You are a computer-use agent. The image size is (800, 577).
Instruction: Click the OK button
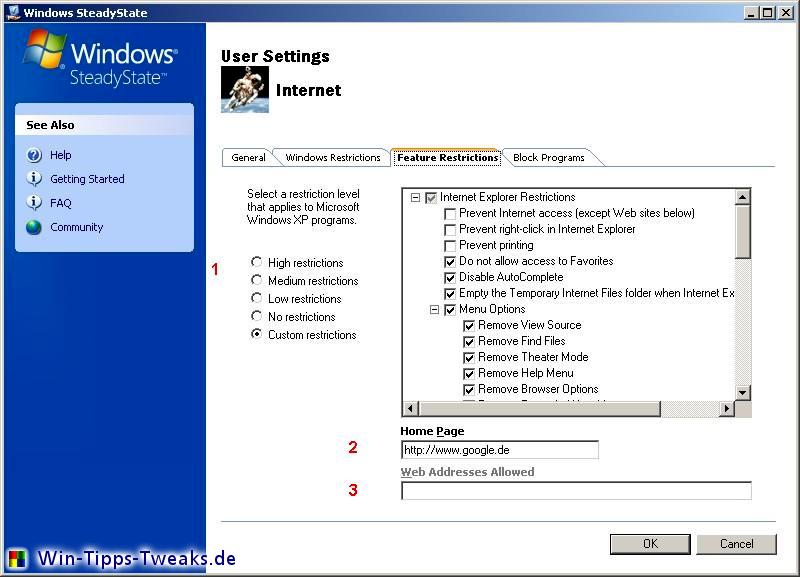click(650, 544)
